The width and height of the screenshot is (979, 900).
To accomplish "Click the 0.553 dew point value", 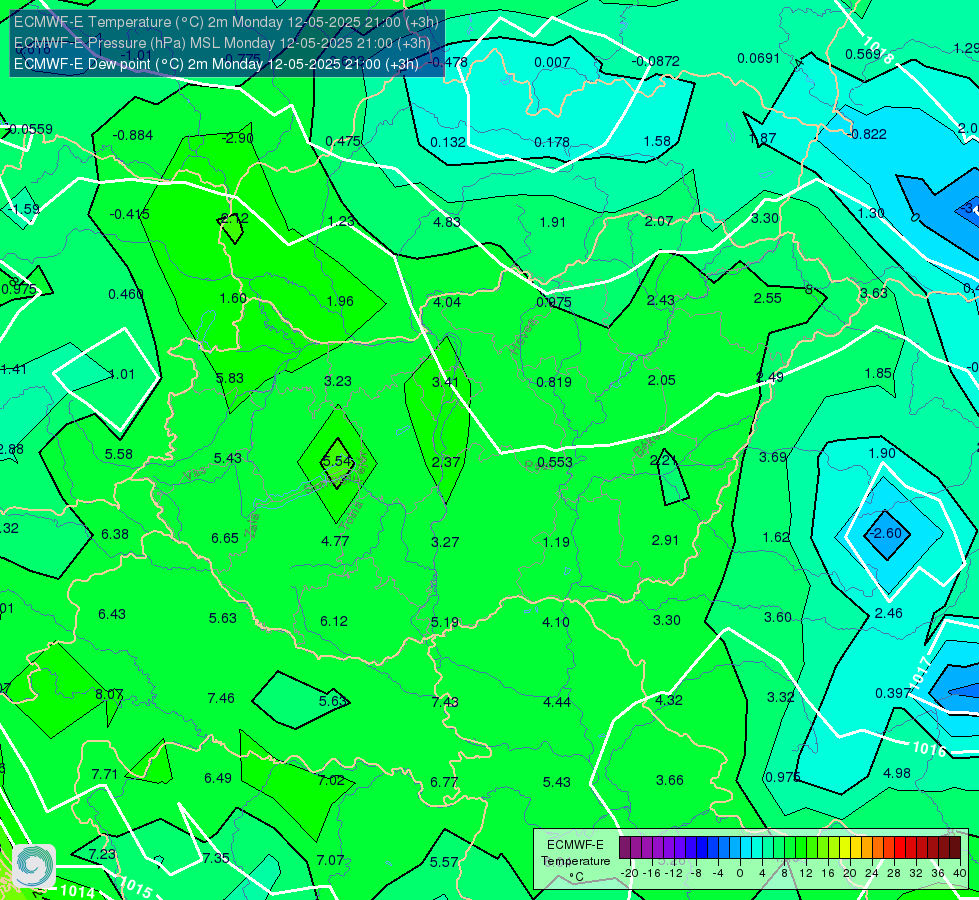I will pos(554,462).
